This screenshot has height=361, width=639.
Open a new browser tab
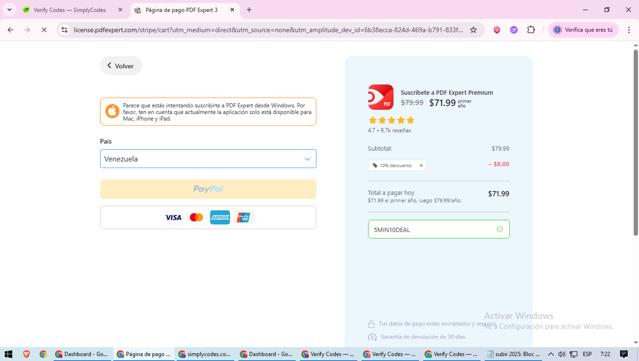[249, 10]
